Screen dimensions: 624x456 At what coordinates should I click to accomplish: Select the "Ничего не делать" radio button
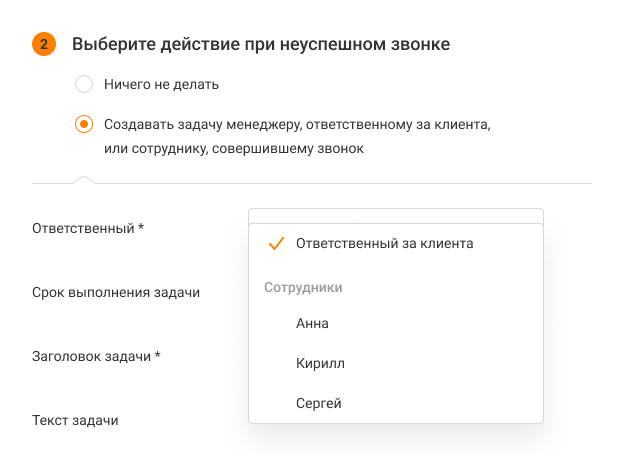(x=84, y=84)
